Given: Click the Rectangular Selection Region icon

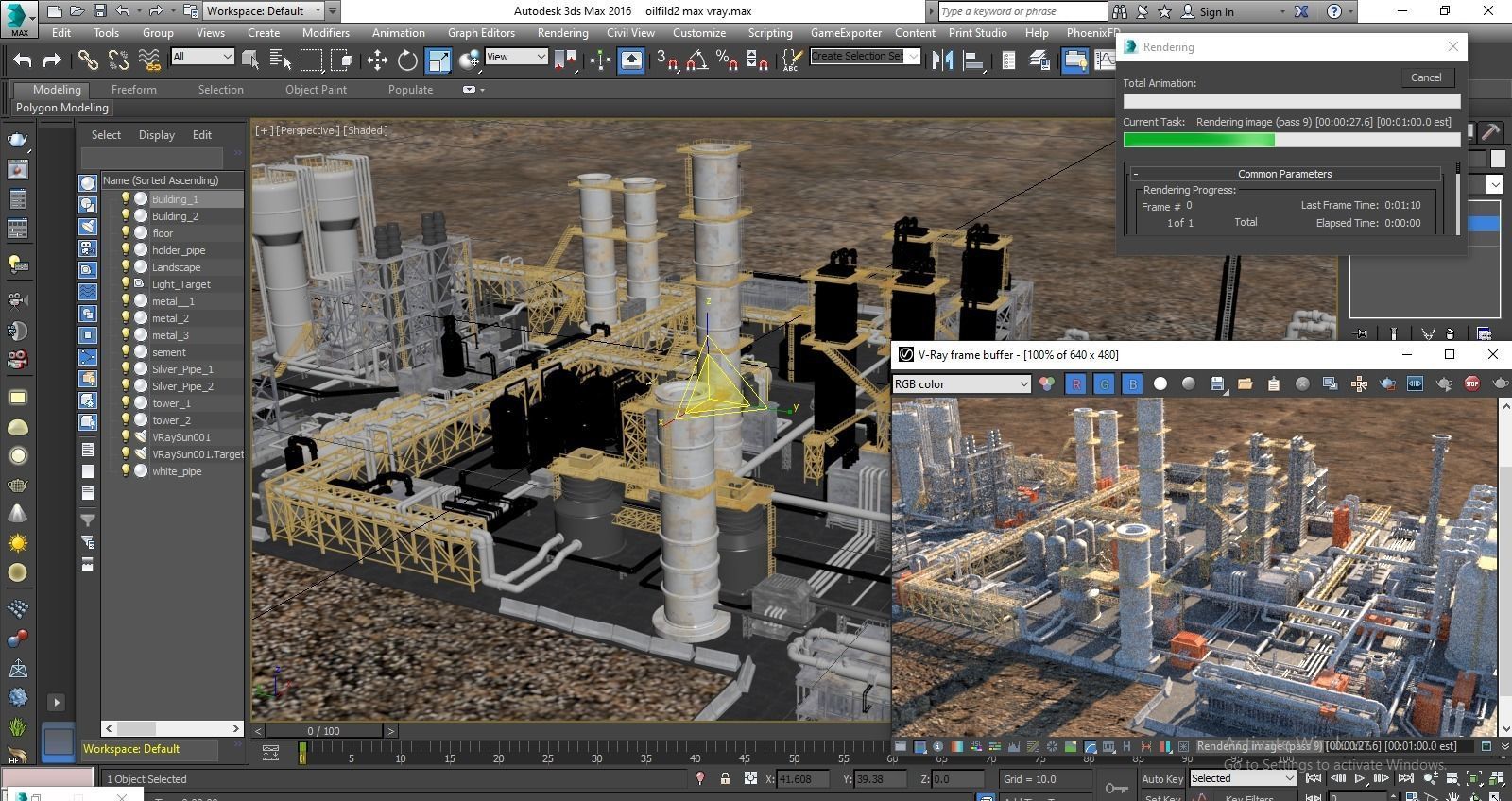Looking at the screenshot, I should point(311,60).
